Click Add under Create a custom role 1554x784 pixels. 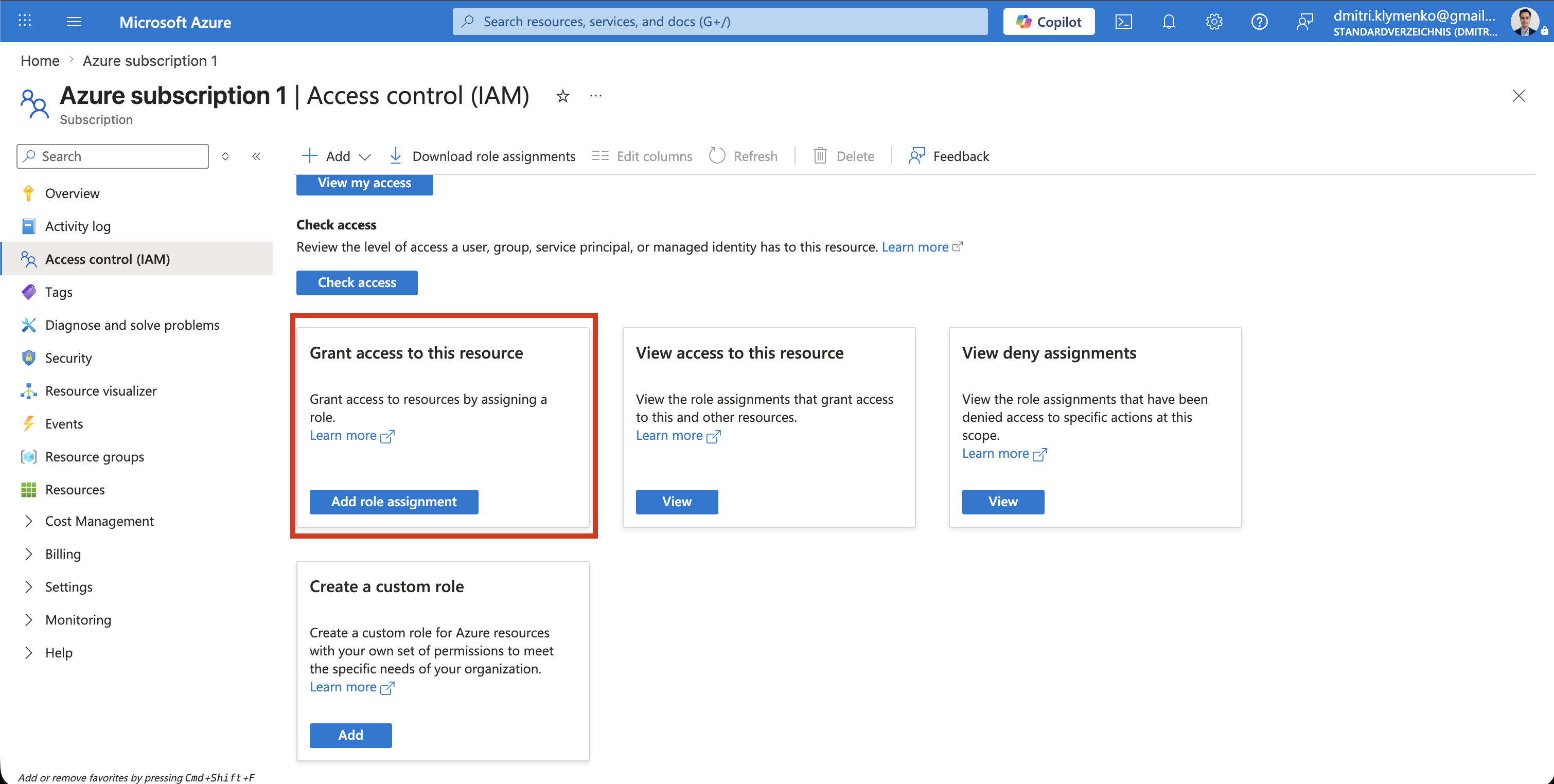click(x=350, y=735)
